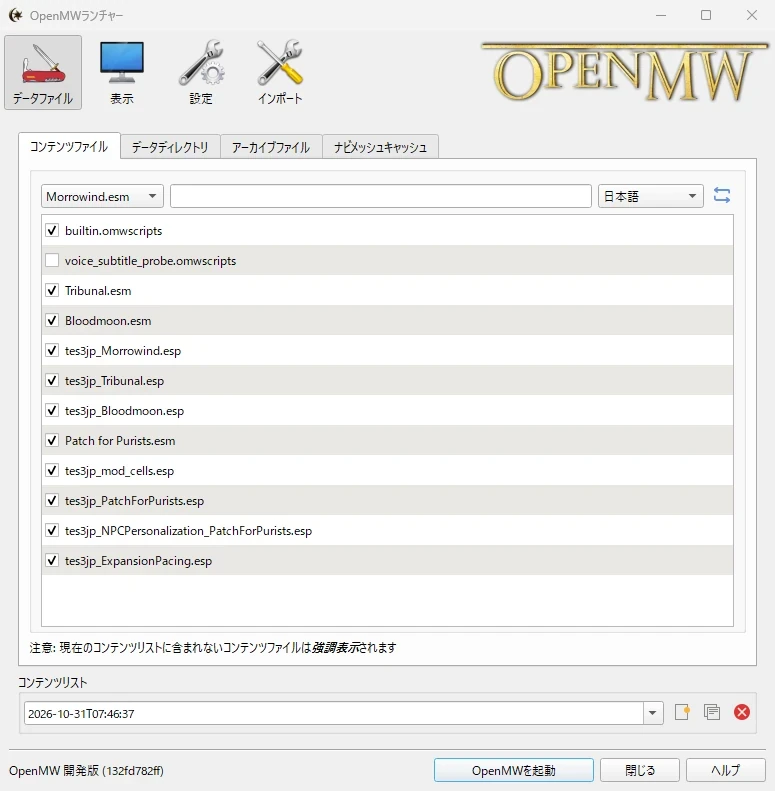Select the Patch for Purists.esm file name
This screenshot has height=791, width=775.
tap(120, 441)
